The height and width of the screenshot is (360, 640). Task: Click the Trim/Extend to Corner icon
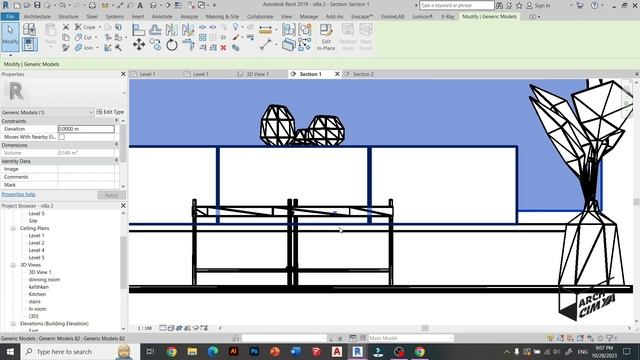(188, 44)
